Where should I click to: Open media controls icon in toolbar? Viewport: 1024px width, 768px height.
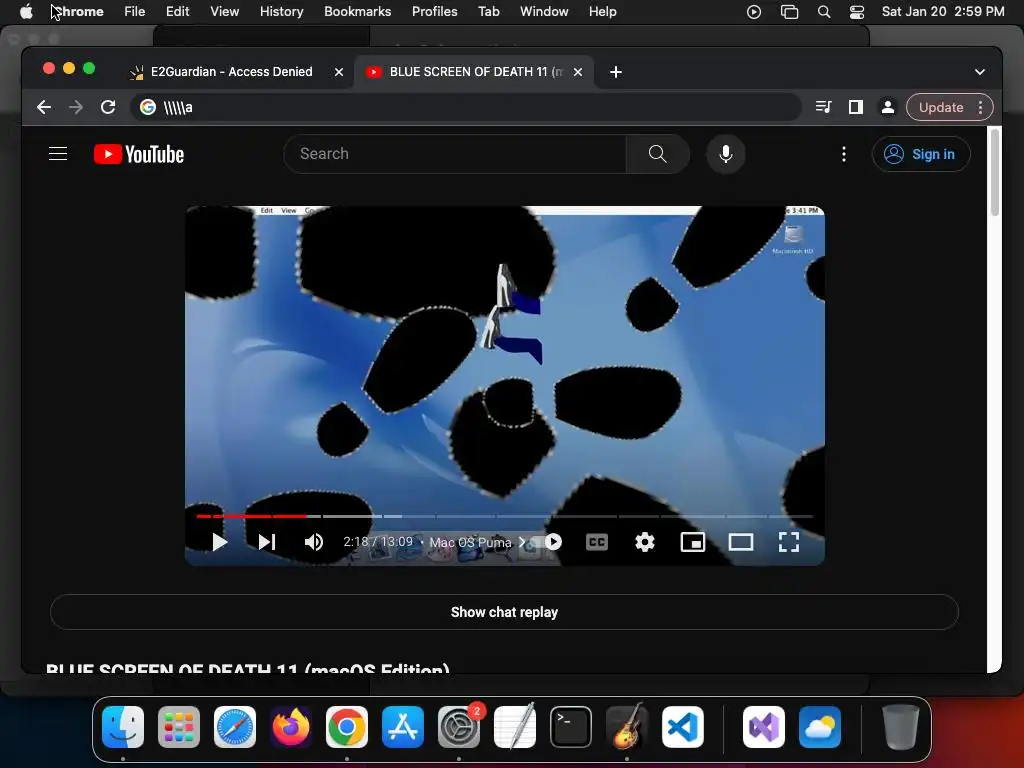coord(824,107)
